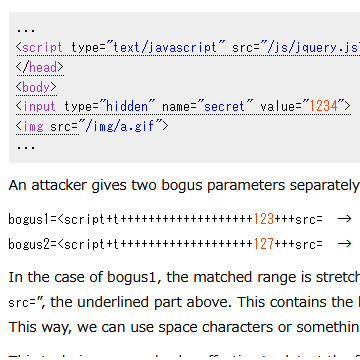360x360 pixels.
Task: Click the purple 'script' tag name
Action: pyautogui.click(x=42, y=48)
